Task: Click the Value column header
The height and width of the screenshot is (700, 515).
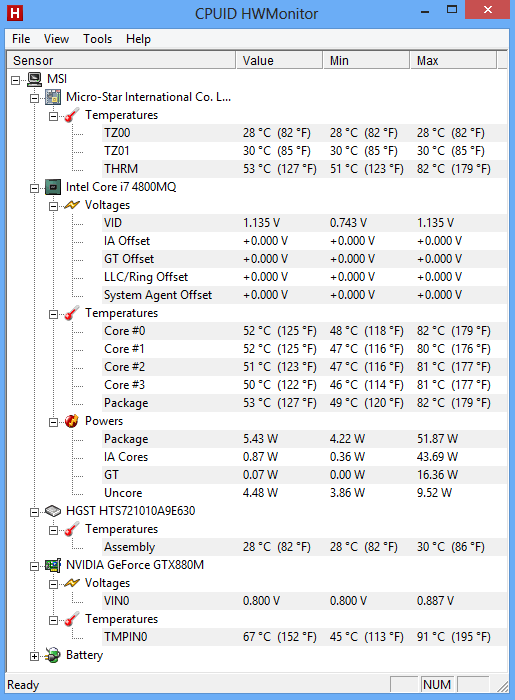Action: (x=279, y=60)
